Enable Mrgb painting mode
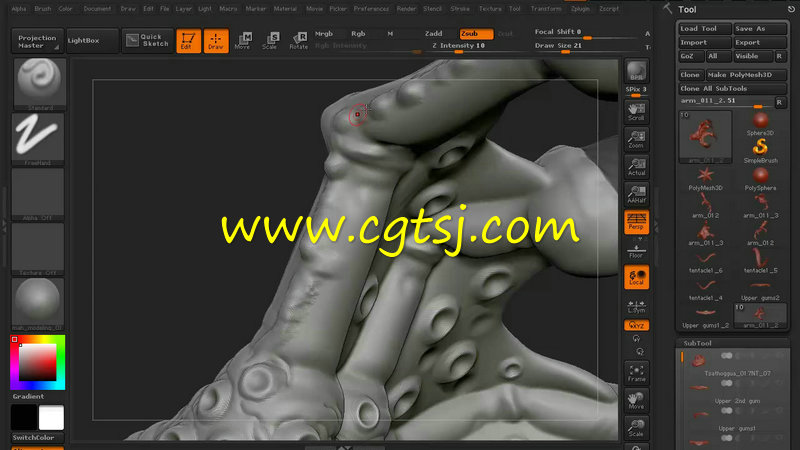 [323, 34]
